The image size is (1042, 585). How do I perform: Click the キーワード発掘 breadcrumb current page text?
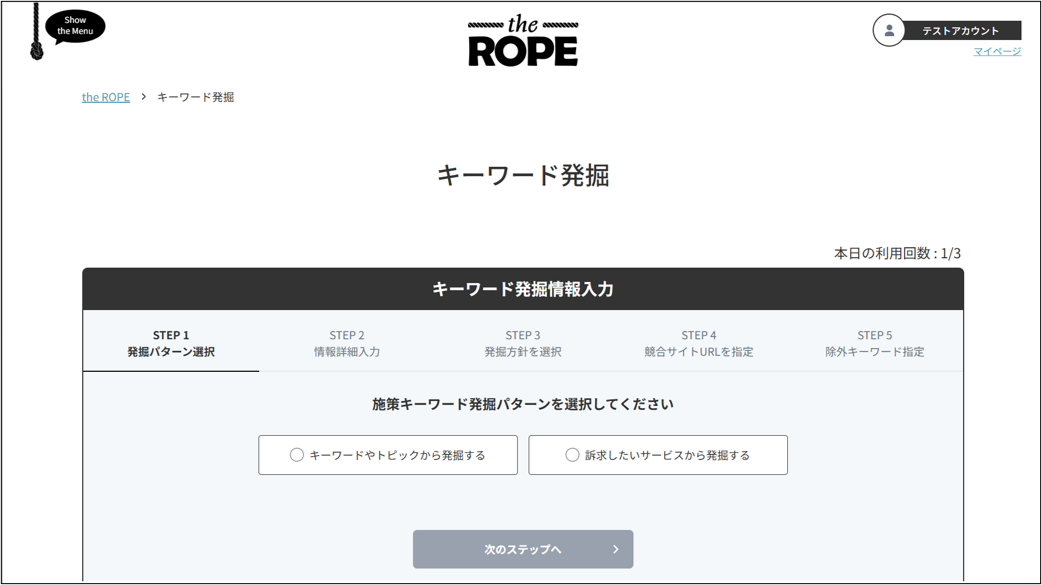pyautogui.click(x=195, y=97)
